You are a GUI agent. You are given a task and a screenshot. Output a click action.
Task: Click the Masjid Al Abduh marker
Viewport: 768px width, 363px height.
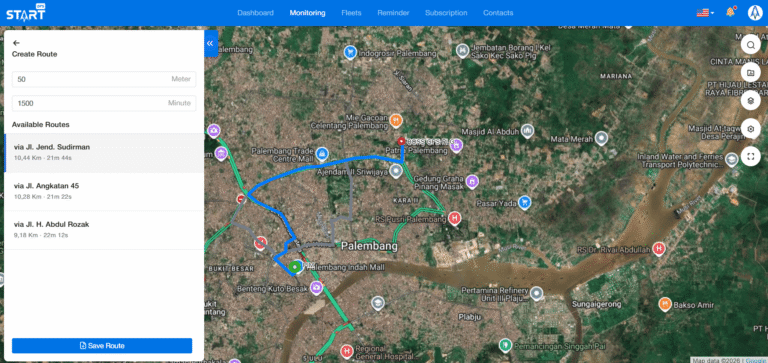[x=527, y=131]
